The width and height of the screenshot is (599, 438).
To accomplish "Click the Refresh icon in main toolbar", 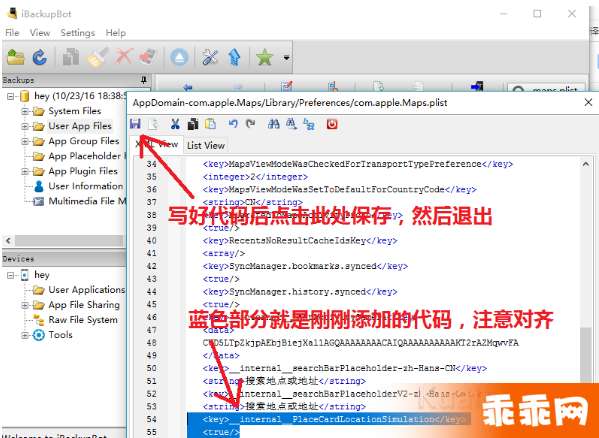I will click(40, 58).
